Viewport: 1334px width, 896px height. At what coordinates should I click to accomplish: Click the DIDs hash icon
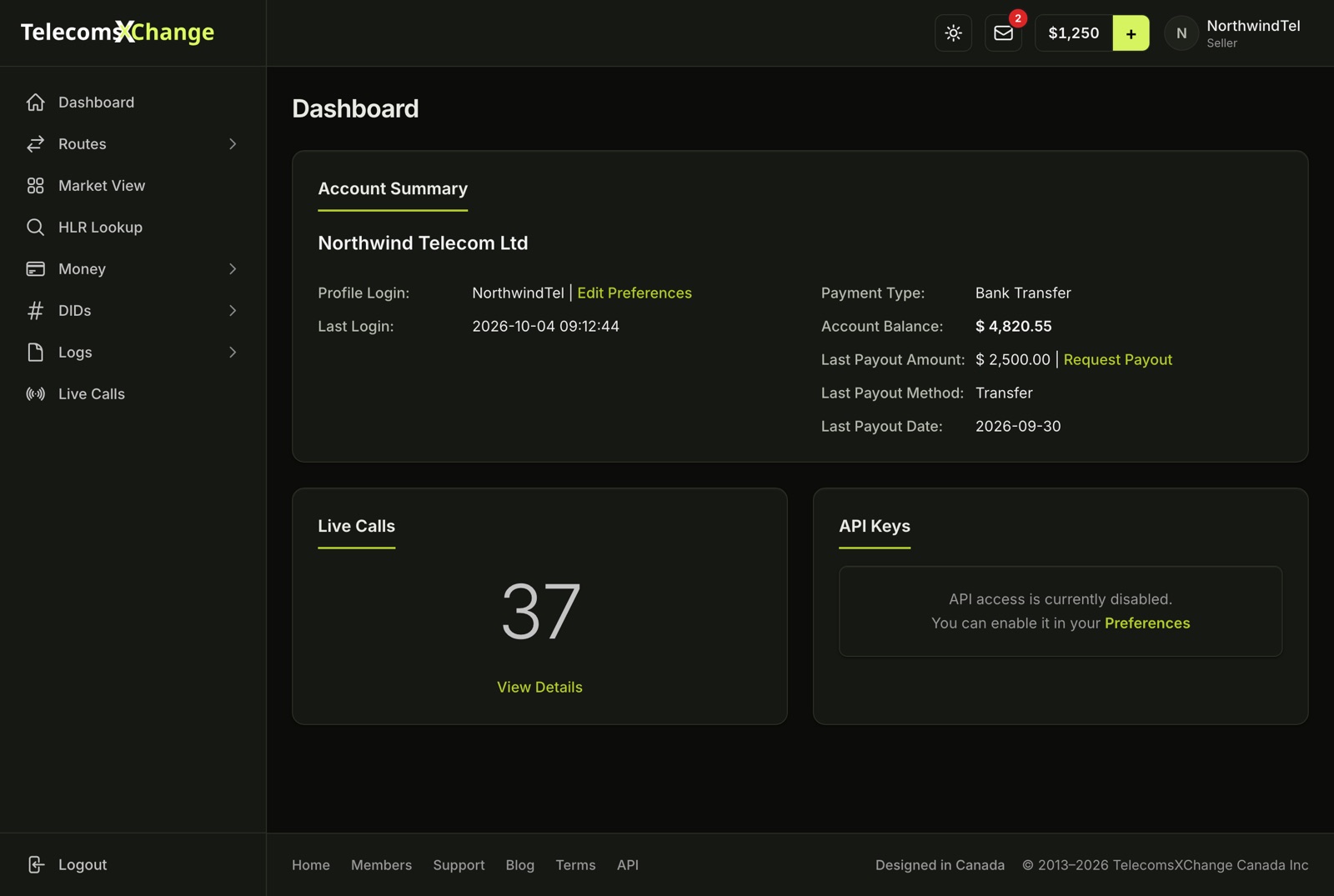click(35, 311)
